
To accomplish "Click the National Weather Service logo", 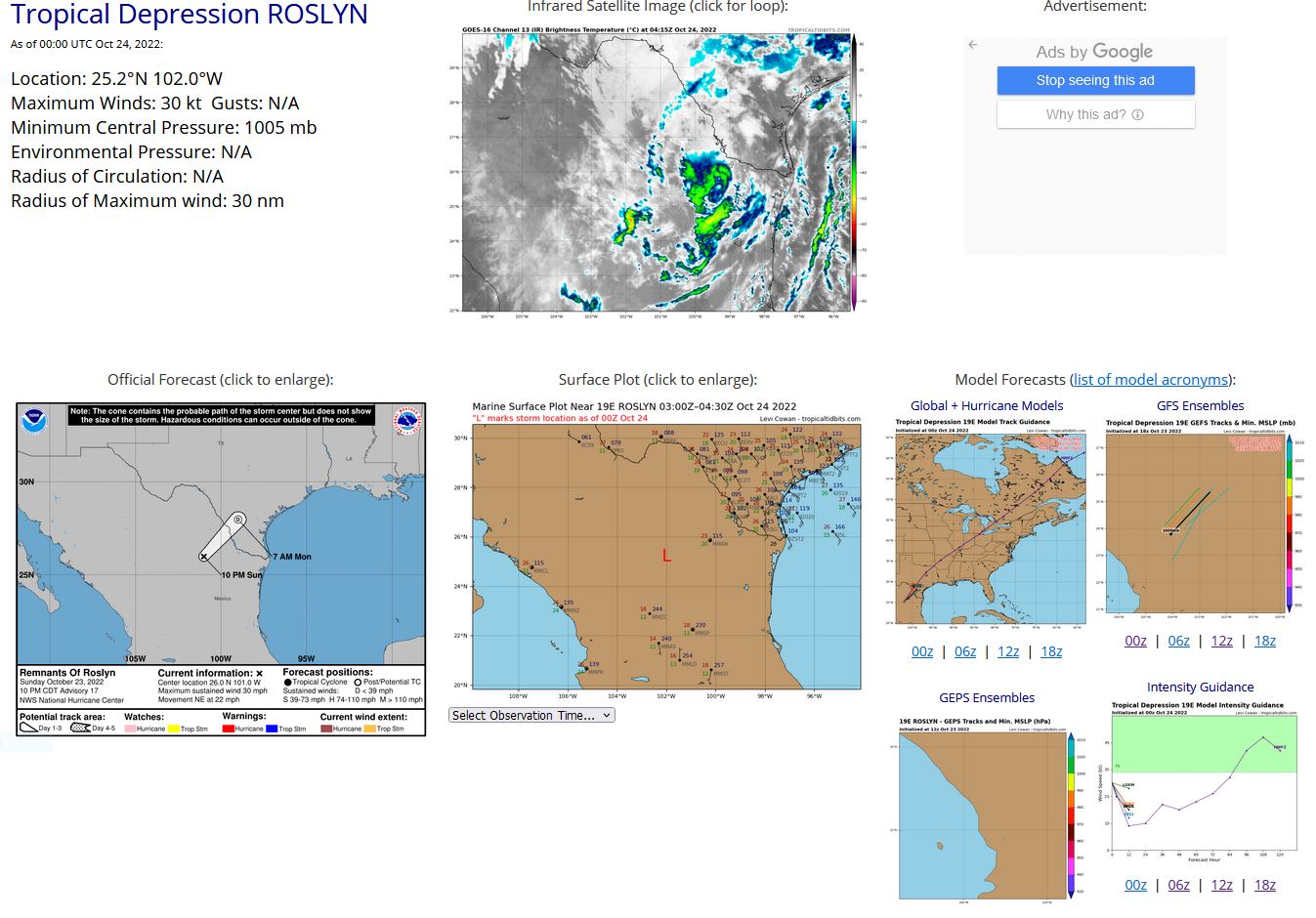I will pos(407,422).
